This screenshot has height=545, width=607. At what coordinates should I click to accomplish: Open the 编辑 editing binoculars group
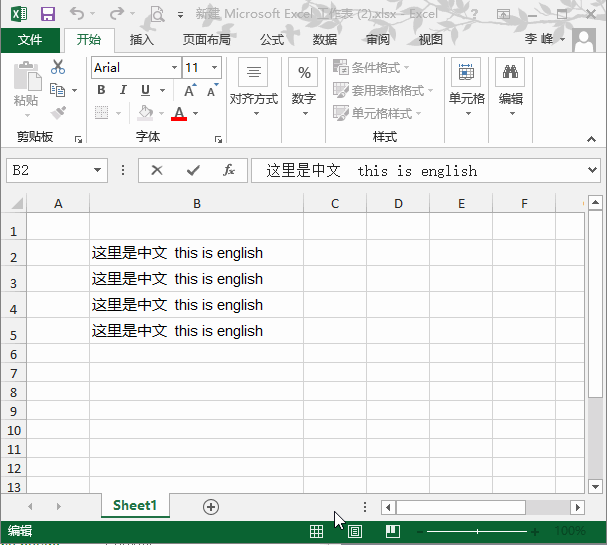coord(511,87)
